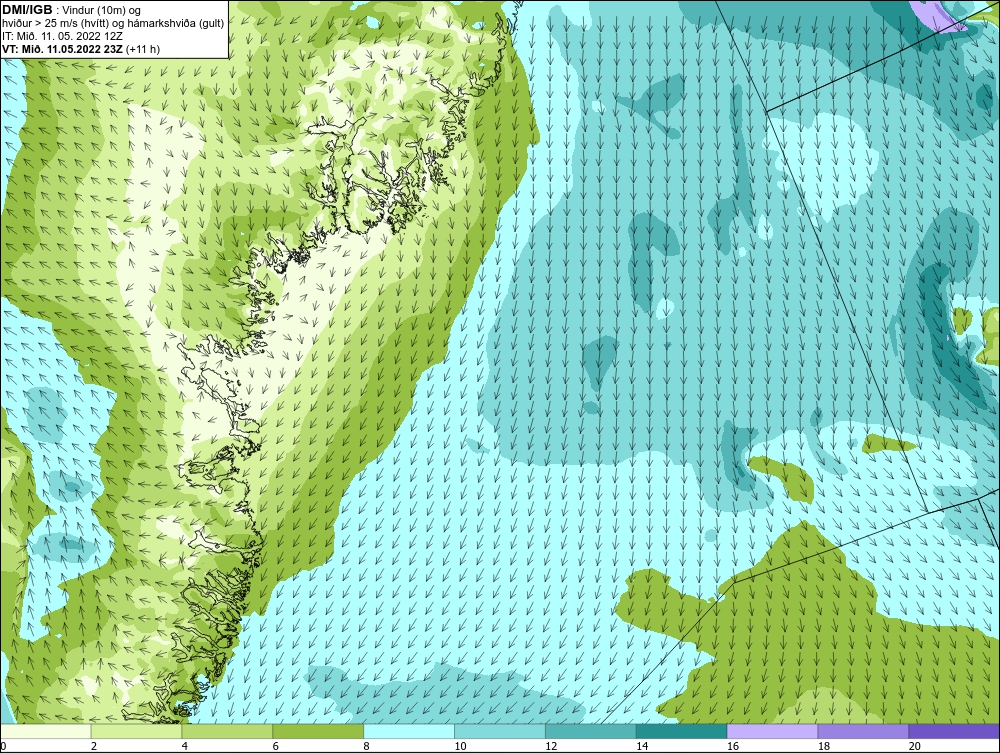
Task: Click the olive green 6–8 m/s legend swatch
Action: tap(318, 731)
